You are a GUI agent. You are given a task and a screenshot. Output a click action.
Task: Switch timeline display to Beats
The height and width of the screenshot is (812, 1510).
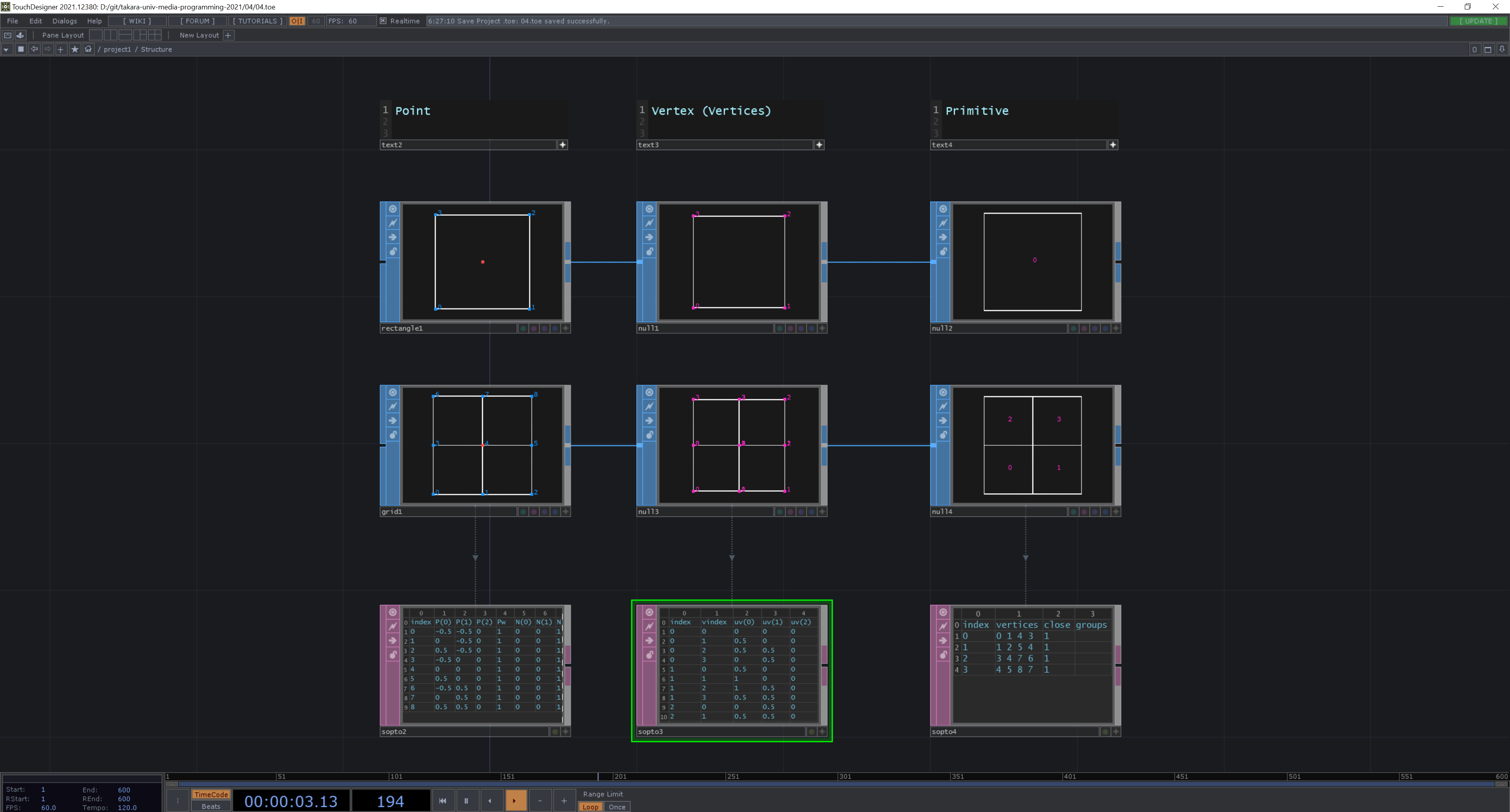[211, 806]
